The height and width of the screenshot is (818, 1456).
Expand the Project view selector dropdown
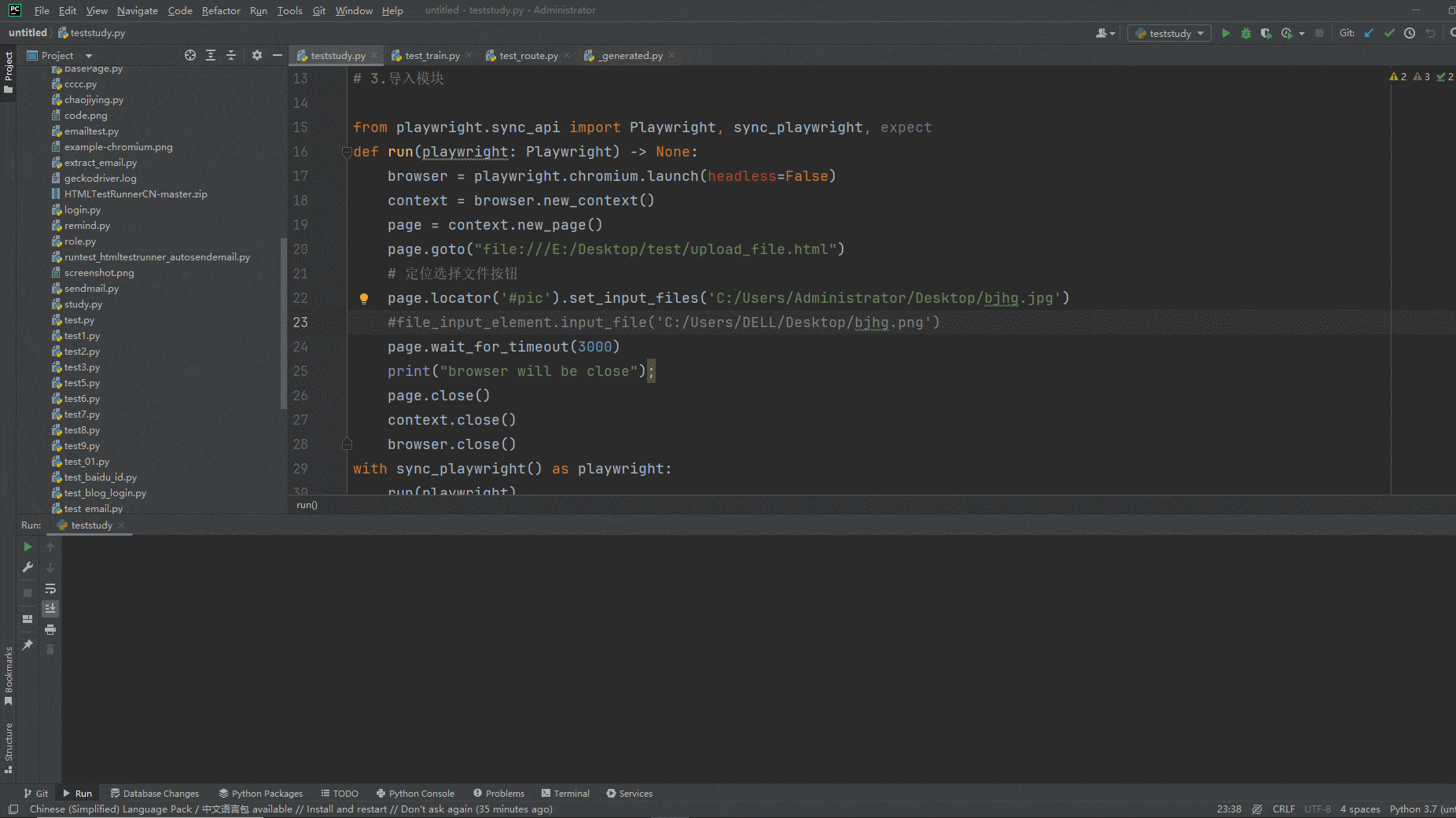tap(89, 56)
